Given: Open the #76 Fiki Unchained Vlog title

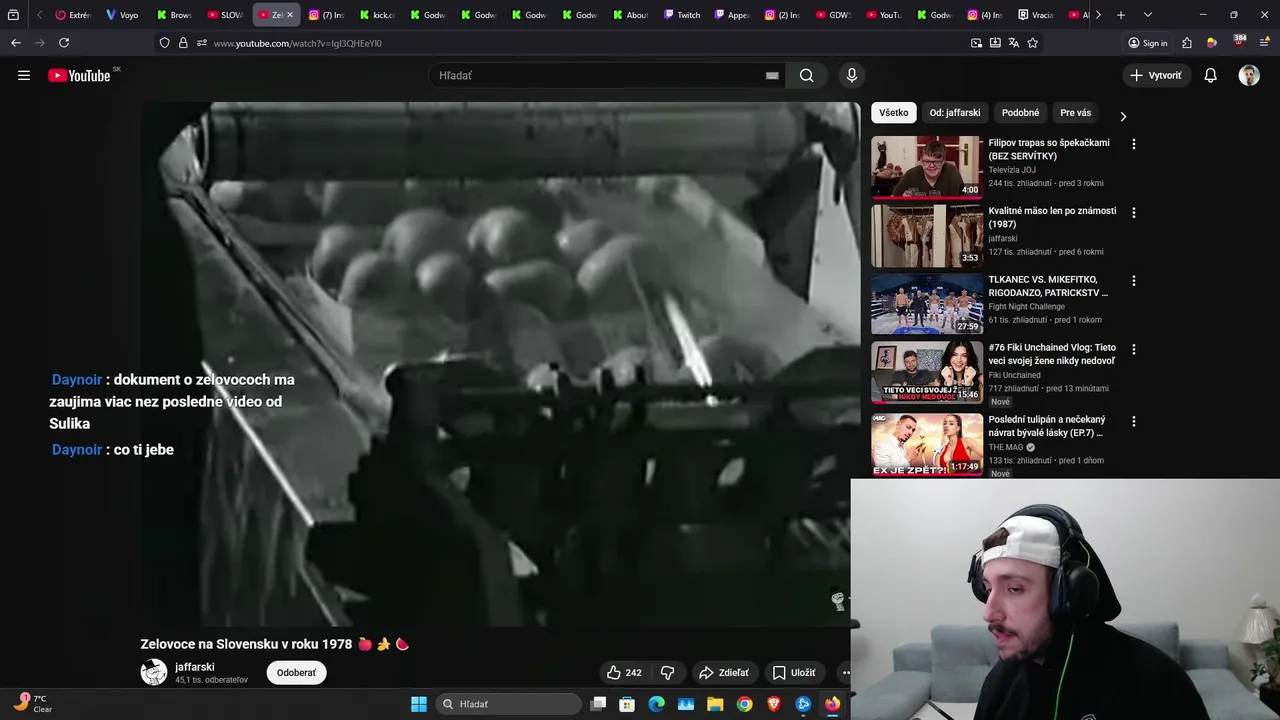Looking at the screenshot, I should pyautogui.click(x=1052, y=354).
